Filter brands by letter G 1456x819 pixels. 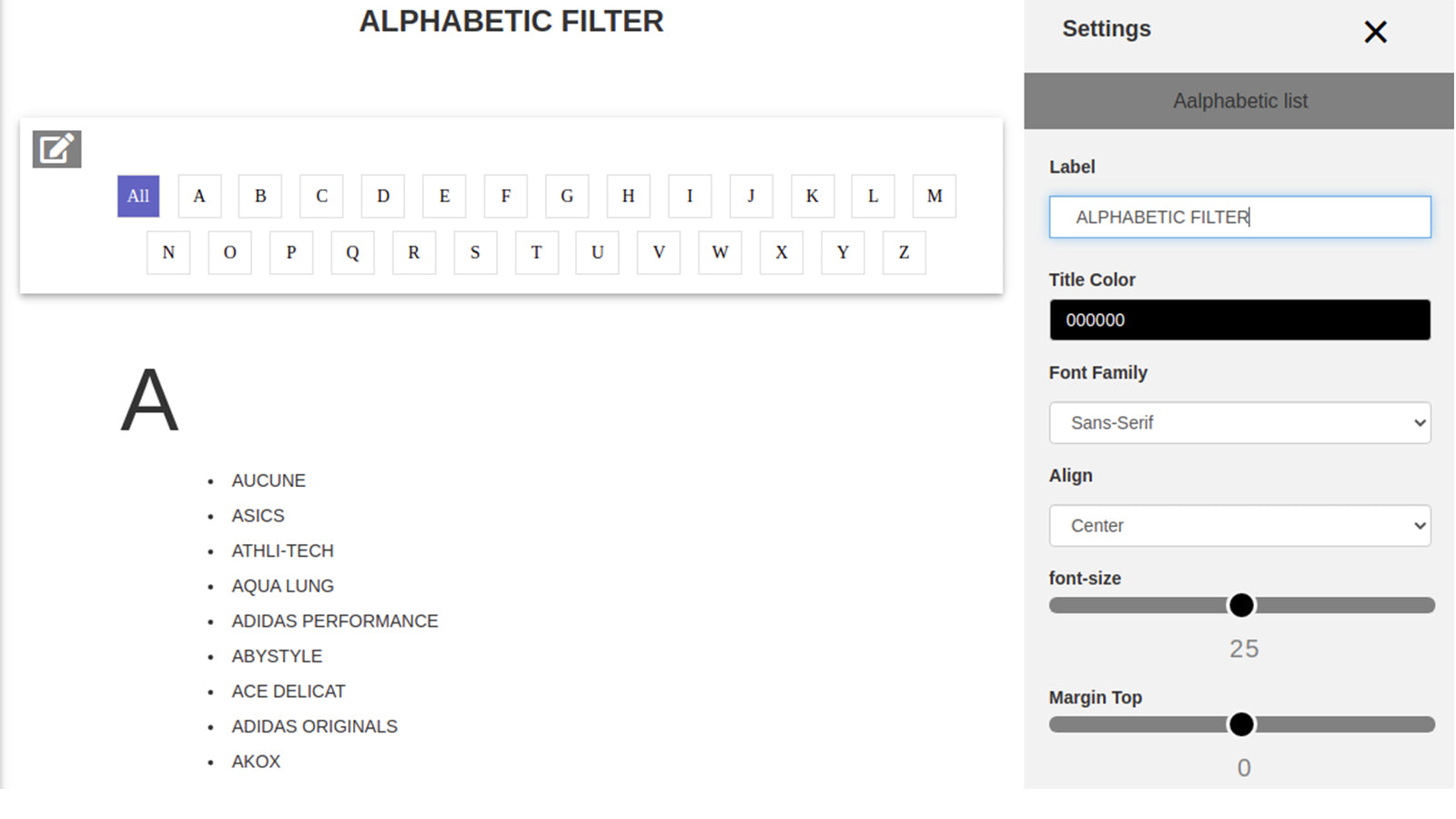click(x=567, y=197)
